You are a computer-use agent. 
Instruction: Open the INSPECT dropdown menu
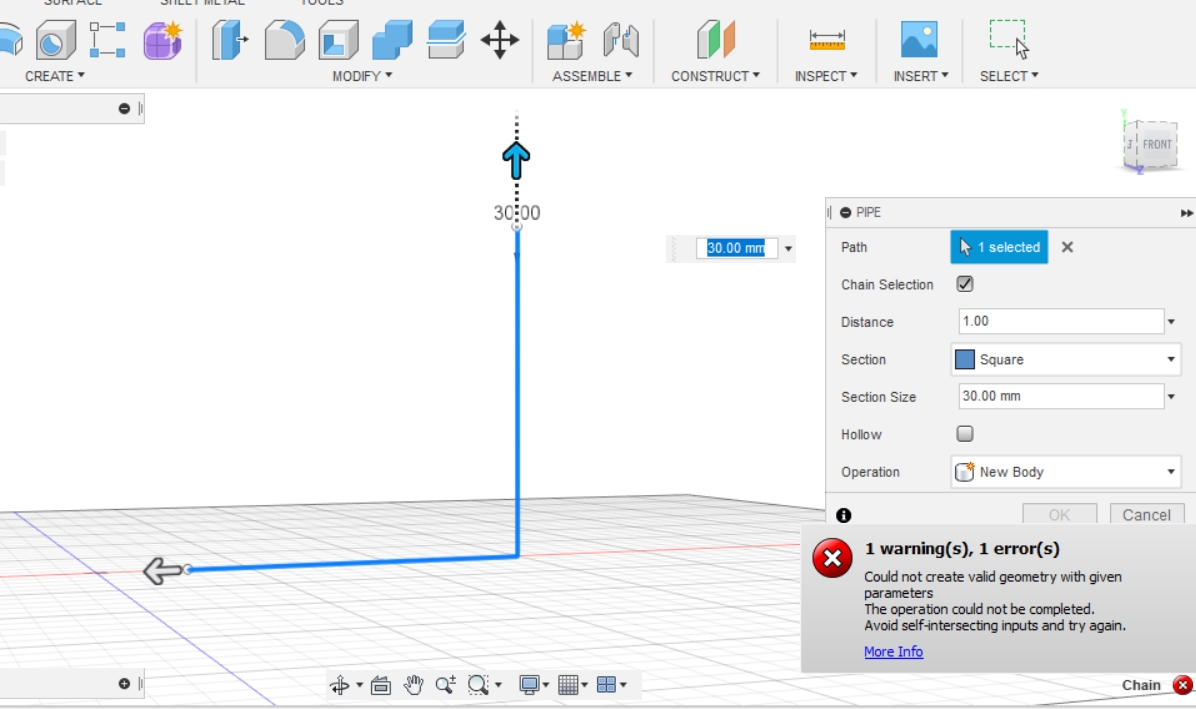[826, 76]
